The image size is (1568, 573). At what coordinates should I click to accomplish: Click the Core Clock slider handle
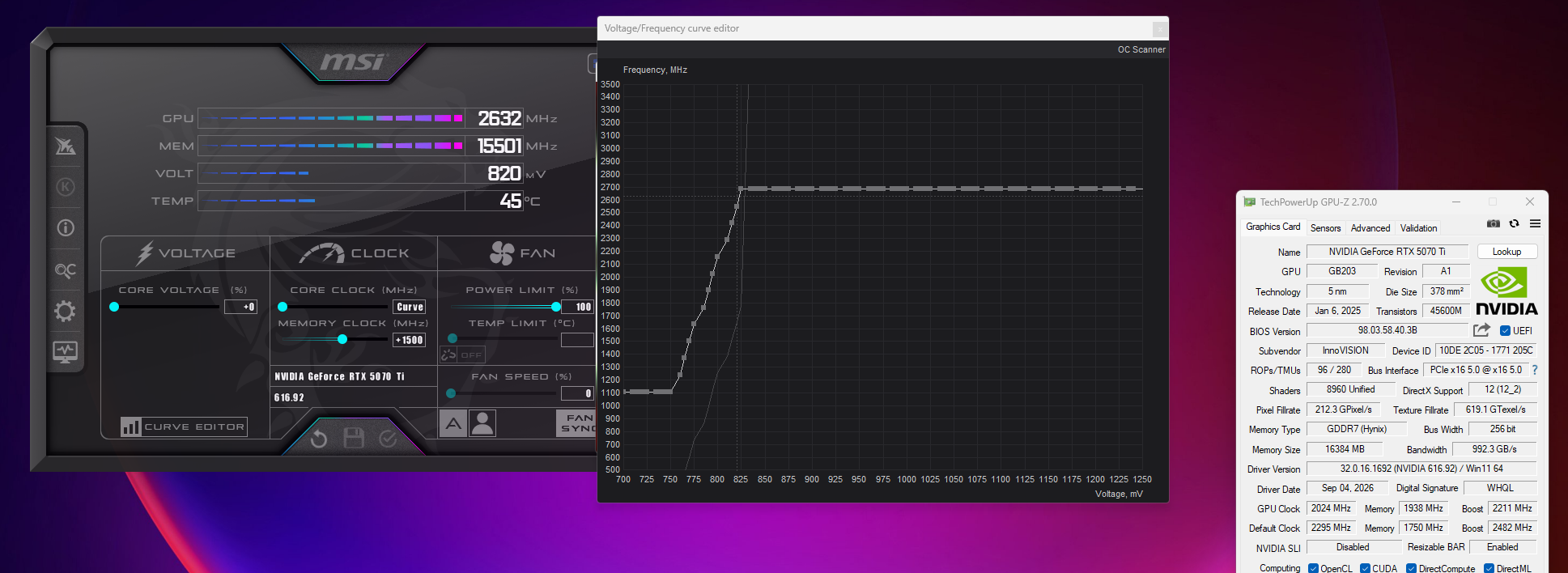coord(283,307)
